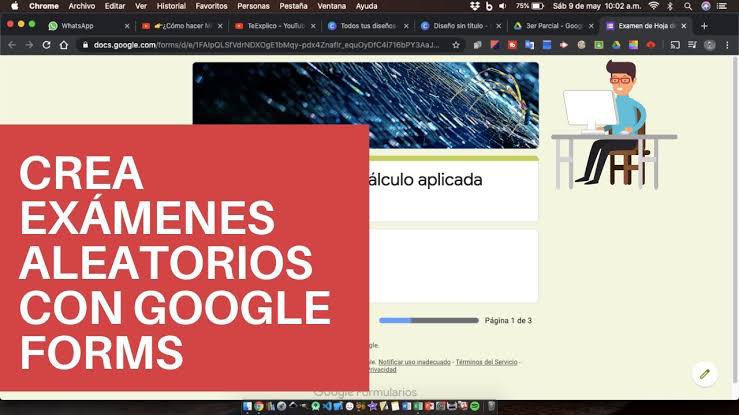Image resolution: width=739 pixels, height=415 pixels.
Task: Open the browser home page
Action: tap(64, 45)
